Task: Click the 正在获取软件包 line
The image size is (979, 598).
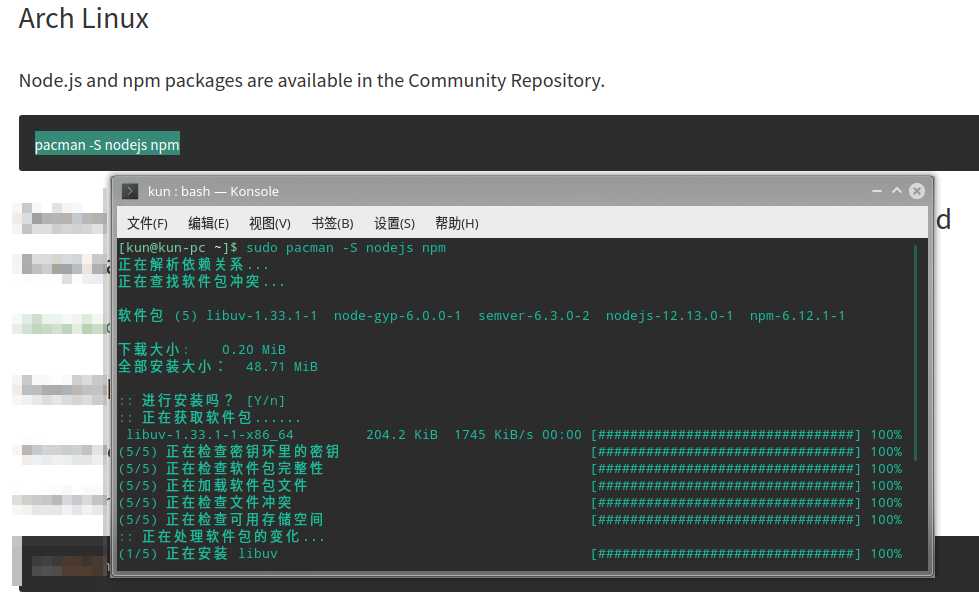Action: pos(210,417)
